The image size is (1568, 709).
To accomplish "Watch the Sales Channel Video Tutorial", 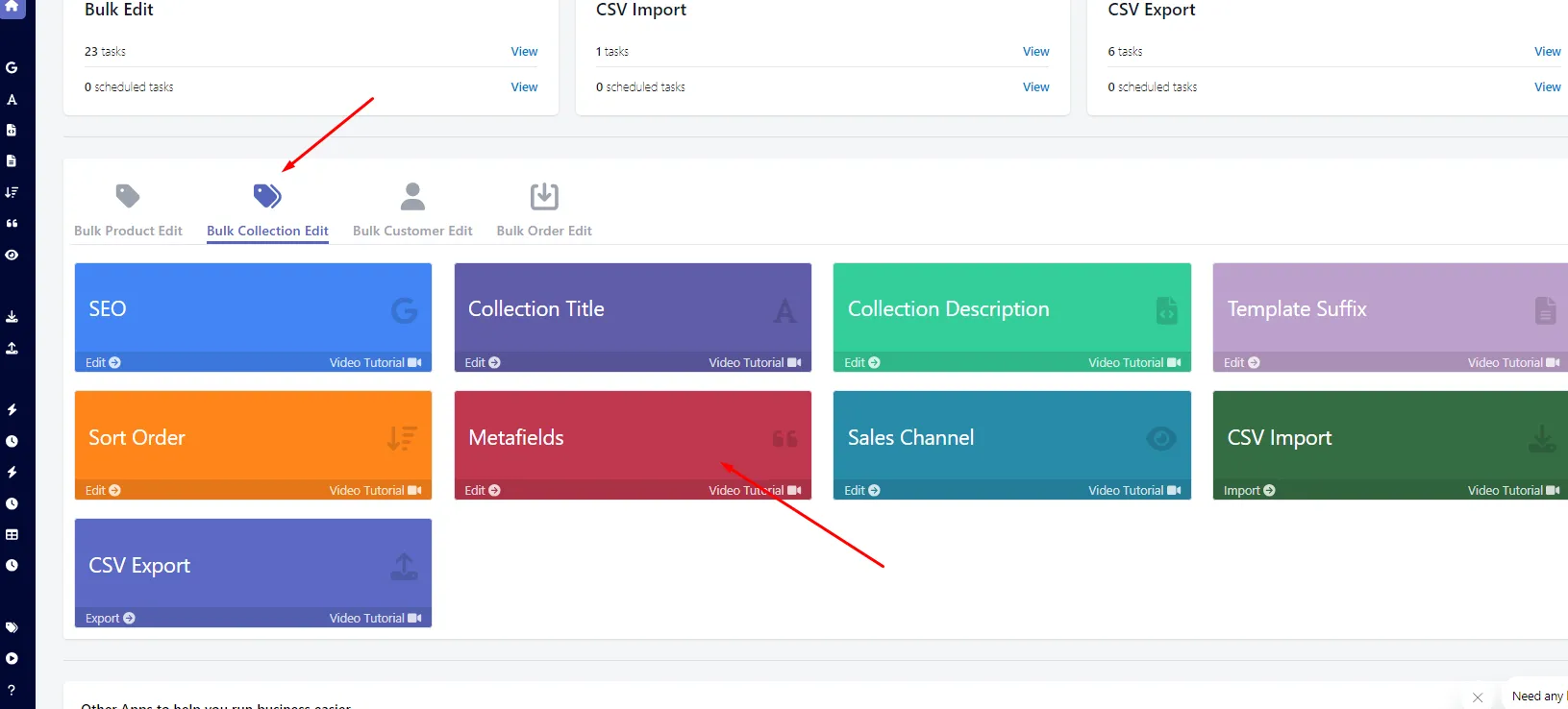I will pos(1134,490).
